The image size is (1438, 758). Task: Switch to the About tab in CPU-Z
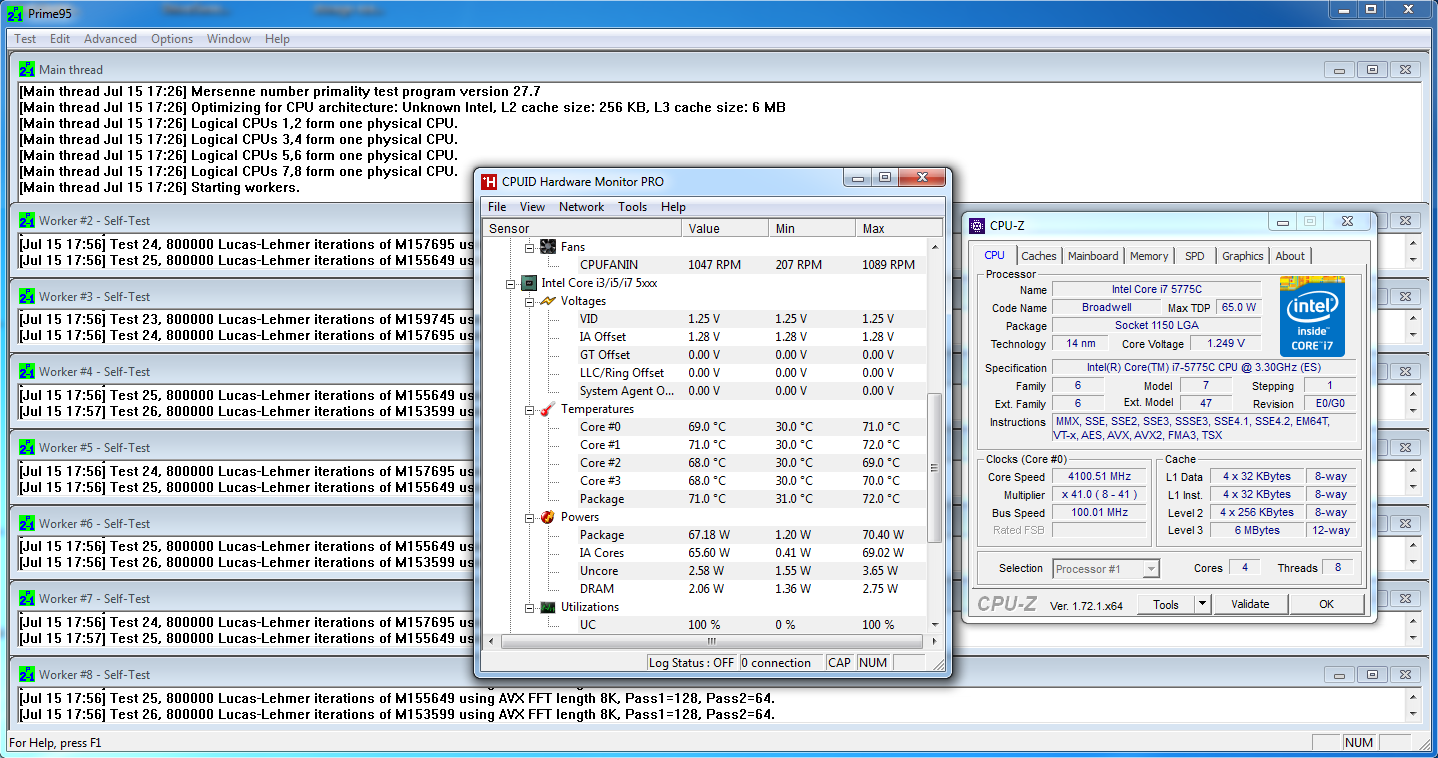point(1290,256)
